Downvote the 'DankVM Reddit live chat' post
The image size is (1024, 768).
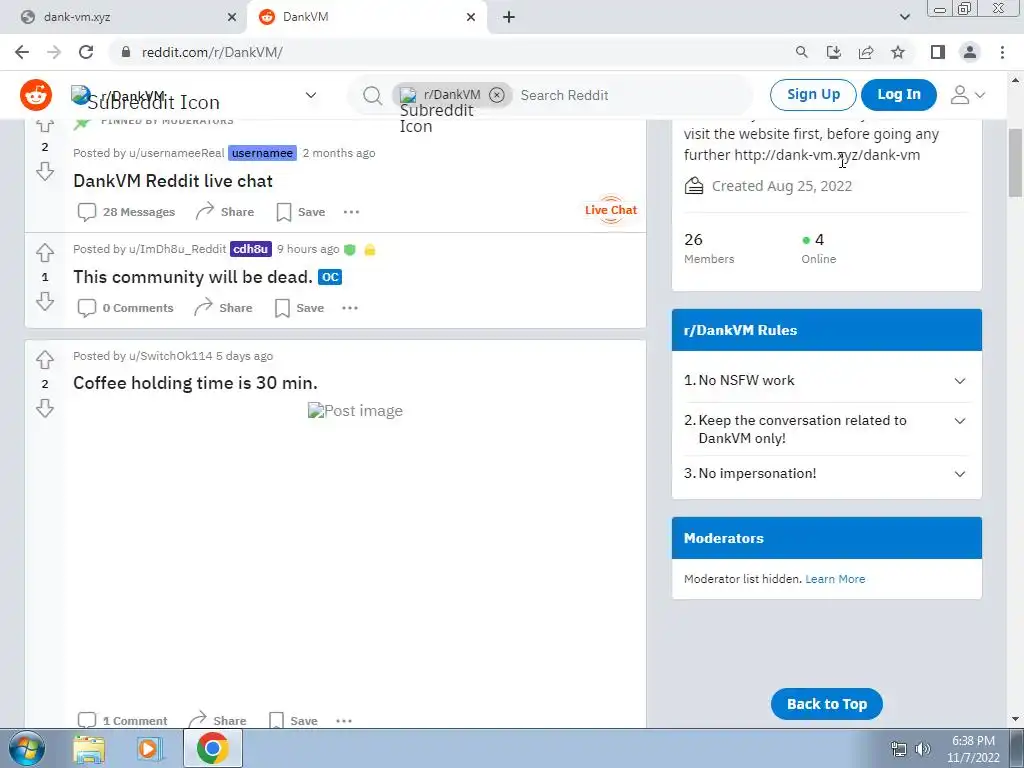point(44,172)
